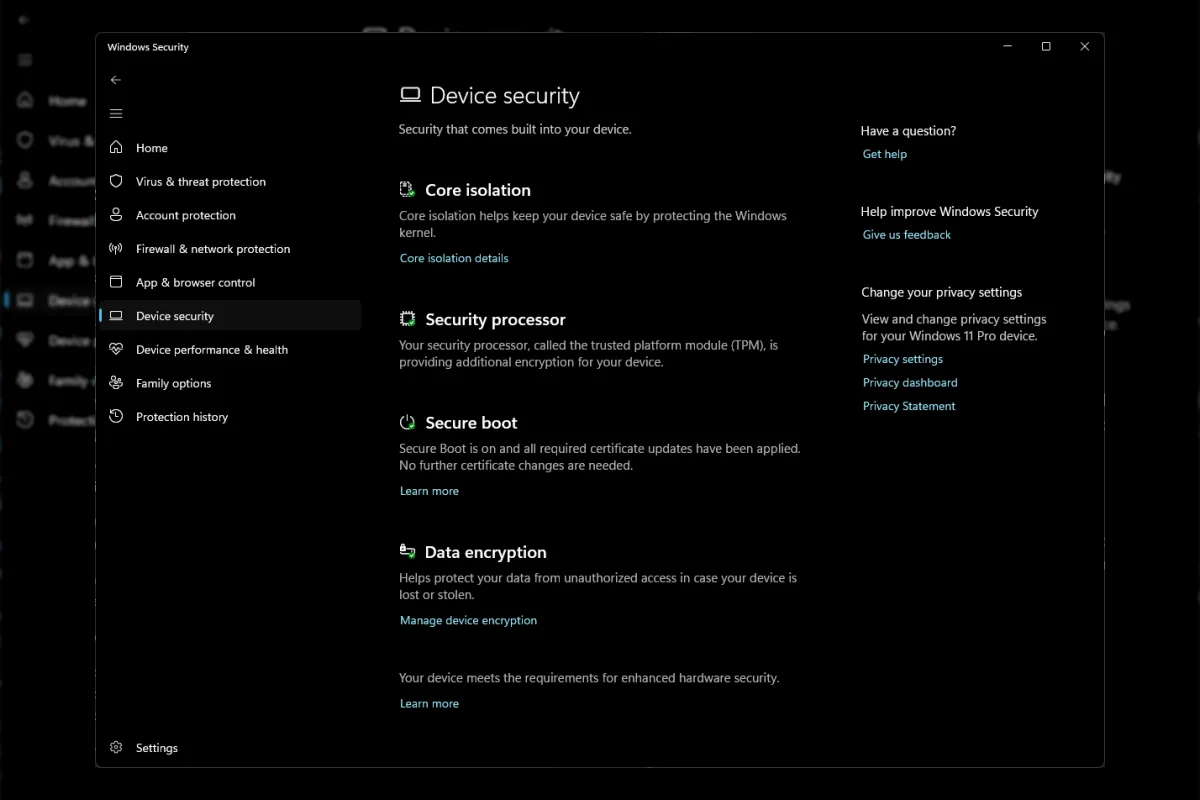
Task: Click the Get help link
Action: (885, 154)
